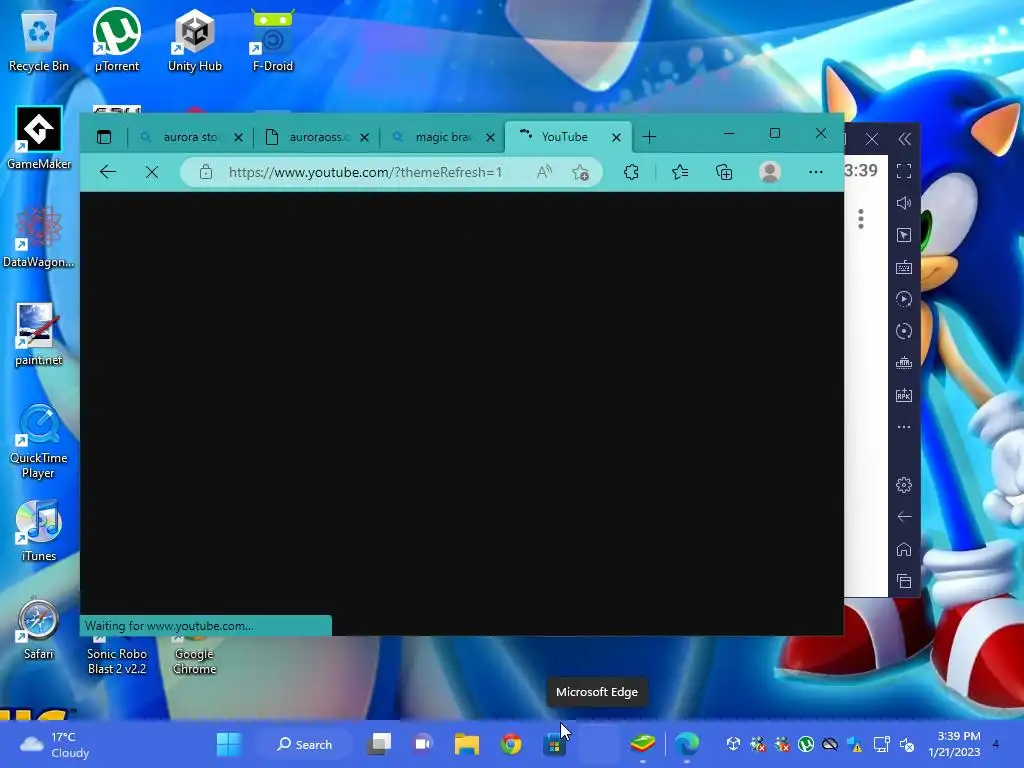Open a new tab in Edge

[x=649, y=136]
